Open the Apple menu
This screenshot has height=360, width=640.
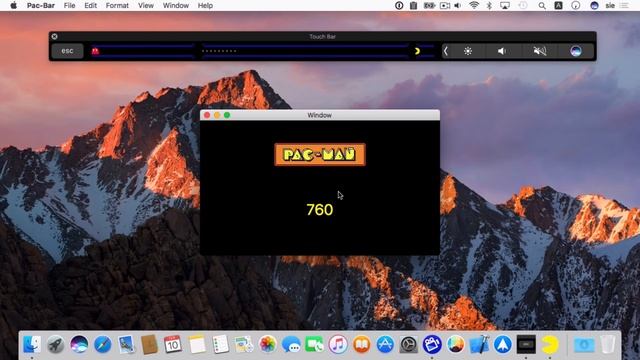[x=13, y=5]
